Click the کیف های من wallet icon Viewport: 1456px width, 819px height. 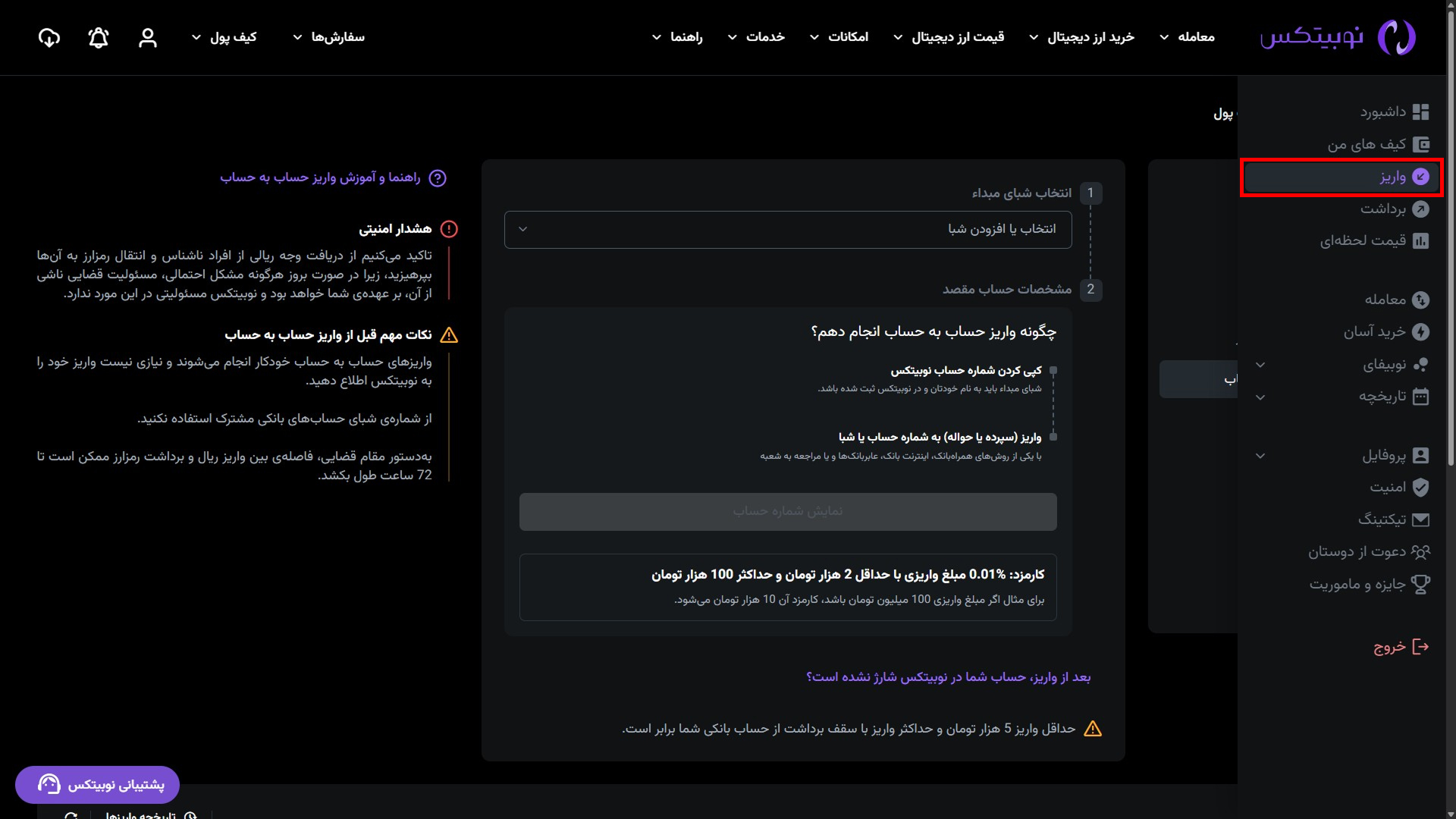coord(1421,144)
